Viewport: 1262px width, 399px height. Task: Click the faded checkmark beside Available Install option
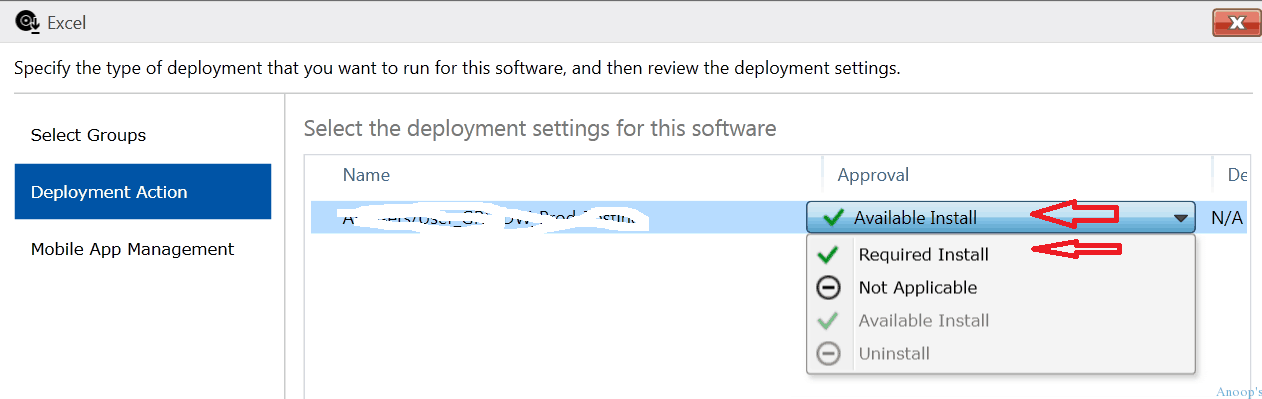click(x=828, y=321)
